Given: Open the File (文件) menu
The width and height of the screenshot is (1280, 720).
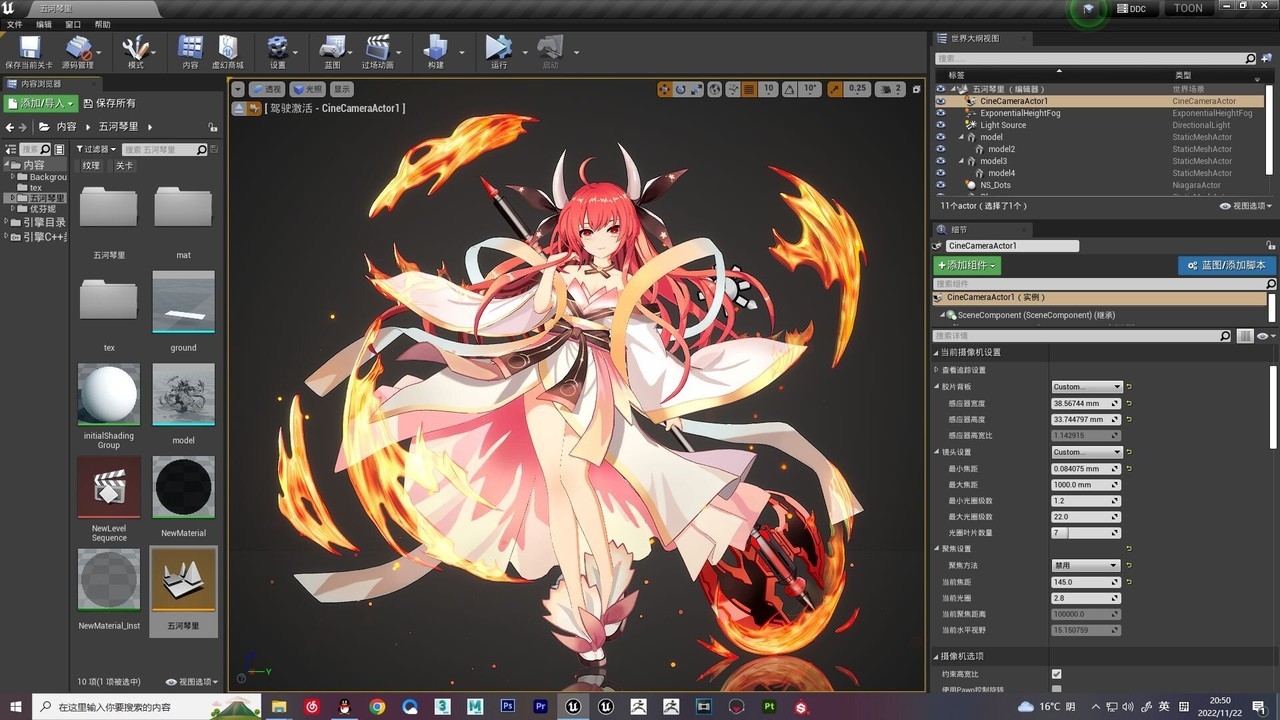Looking at the screenshot, I should point(14,24).
